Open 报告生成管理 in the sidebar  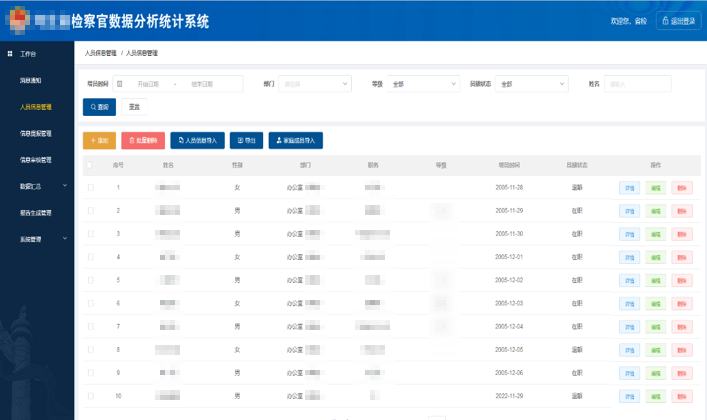36,213
